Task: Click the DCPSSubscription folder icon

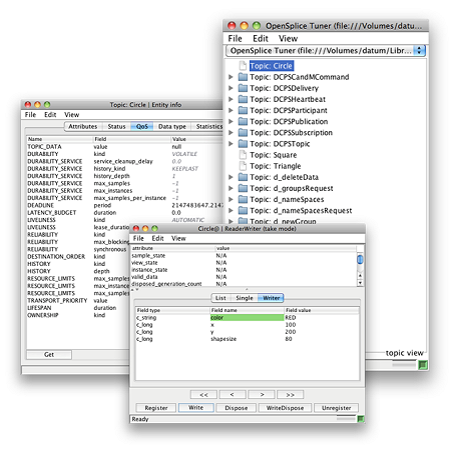Action: click(243, 133)
